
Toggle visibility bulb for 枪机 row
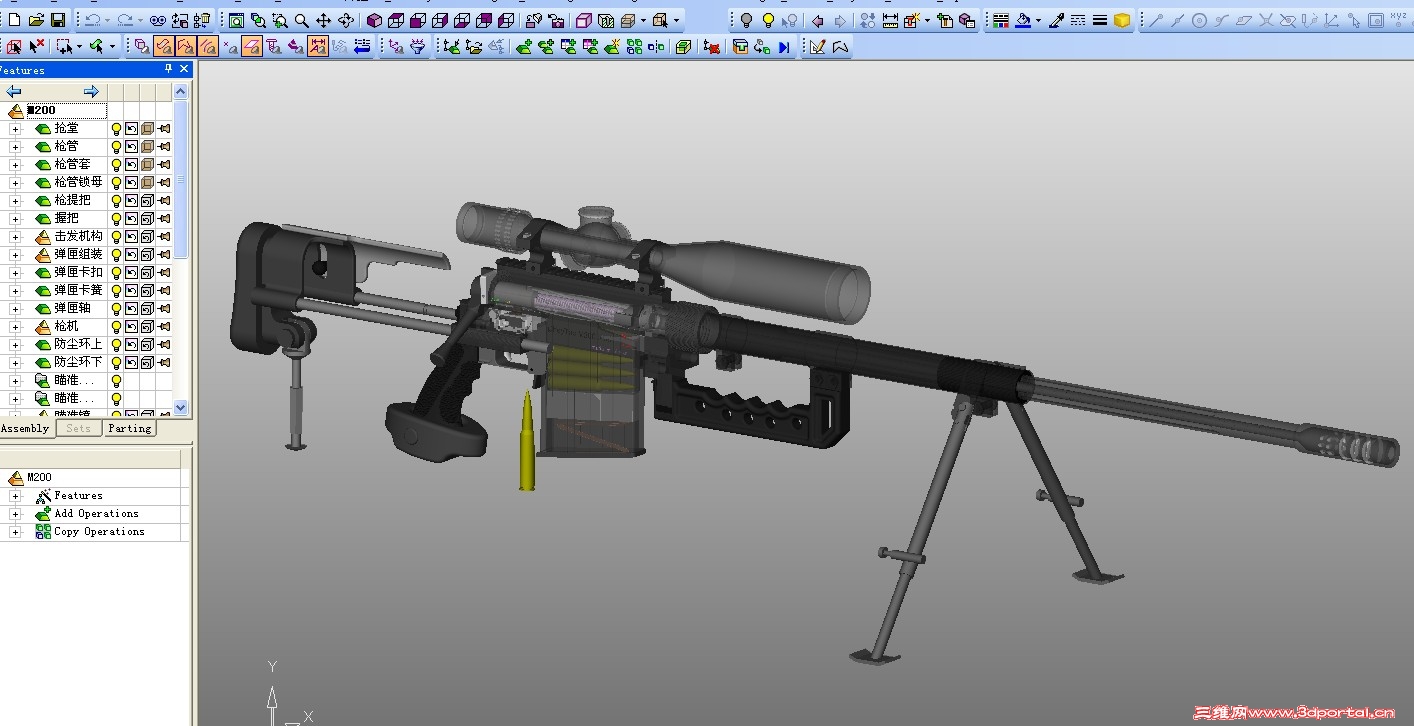pos(116,327)
